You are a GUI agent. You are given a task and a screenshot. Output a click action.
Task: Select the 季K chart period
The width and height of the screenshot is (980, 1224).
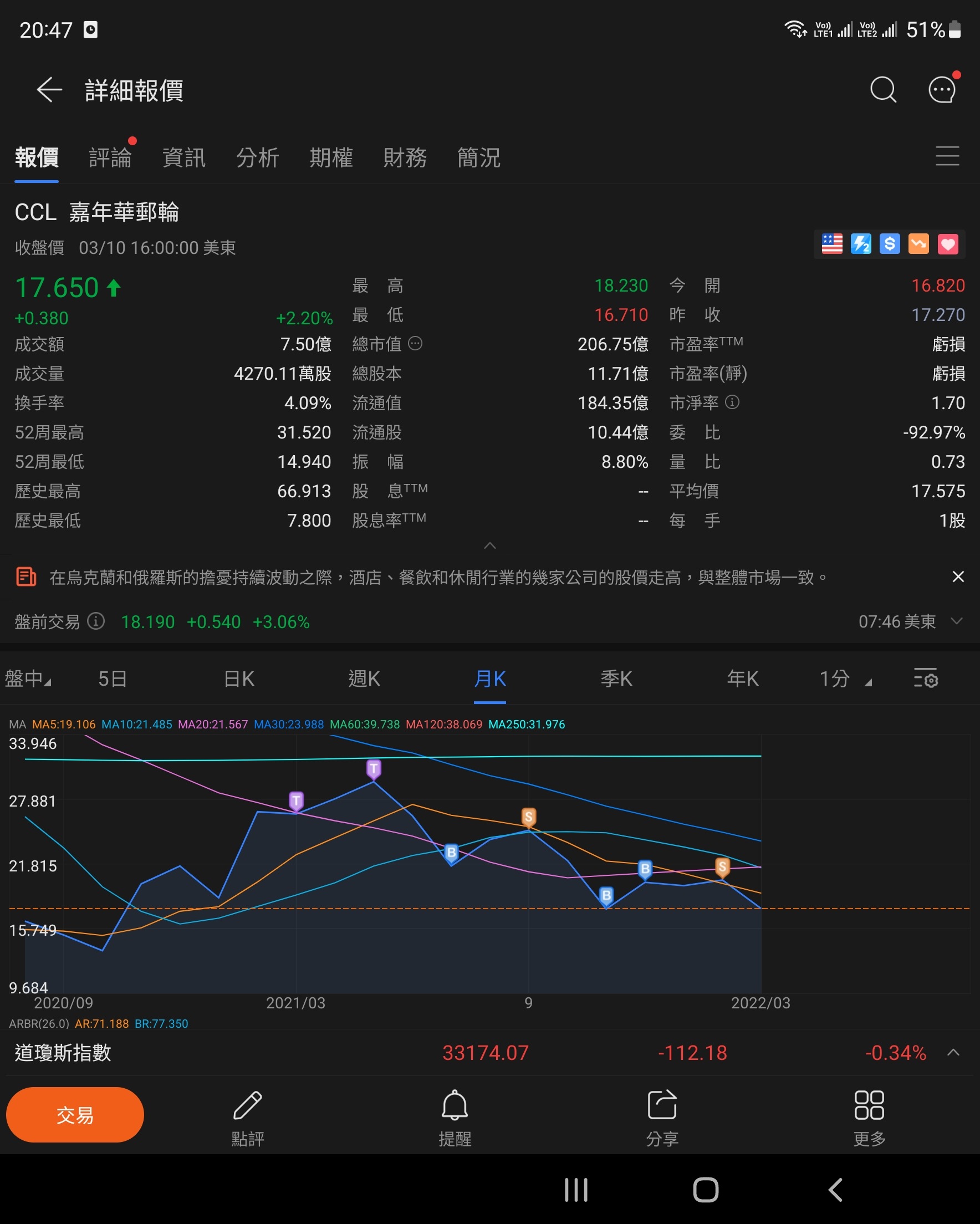click(x=616, y=679)
